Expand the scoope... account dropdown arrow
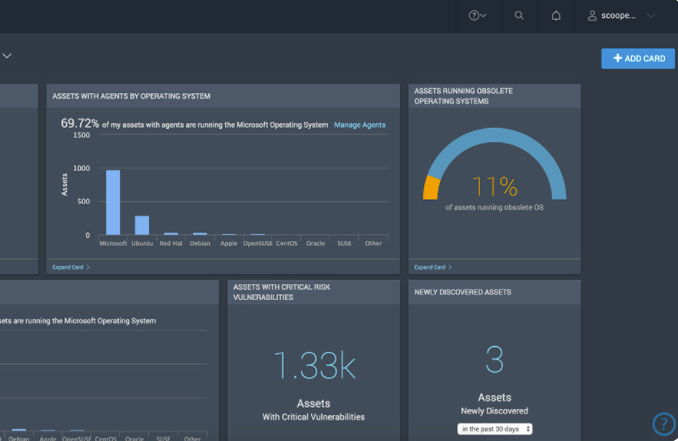 point(651,16)
